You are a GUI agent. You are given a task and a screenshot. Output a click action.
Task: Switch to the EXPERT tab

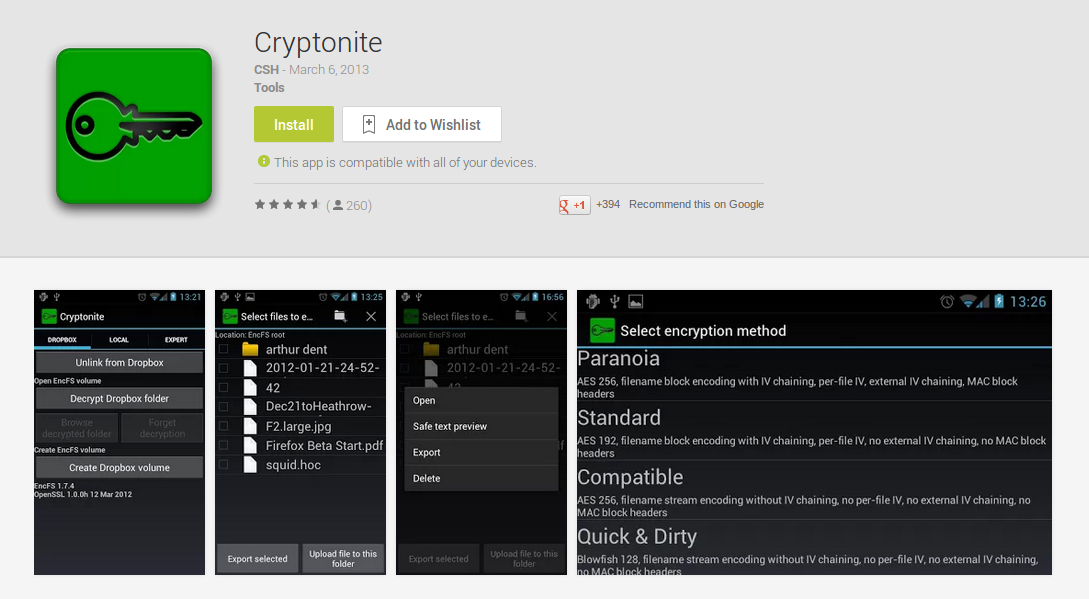point(176,340)
